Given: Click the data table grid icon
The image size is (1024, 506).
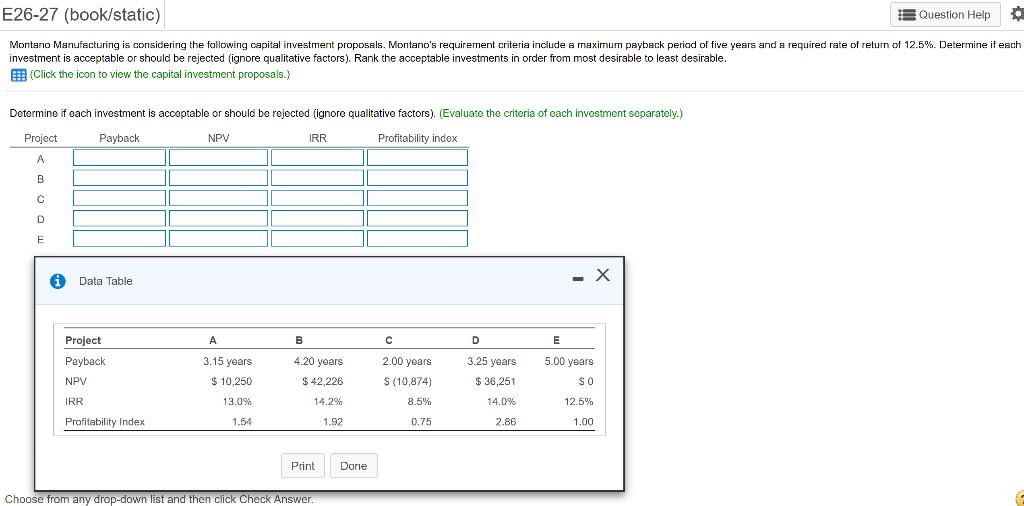Looking at the screenshot, I should click(x=19, y=74).
